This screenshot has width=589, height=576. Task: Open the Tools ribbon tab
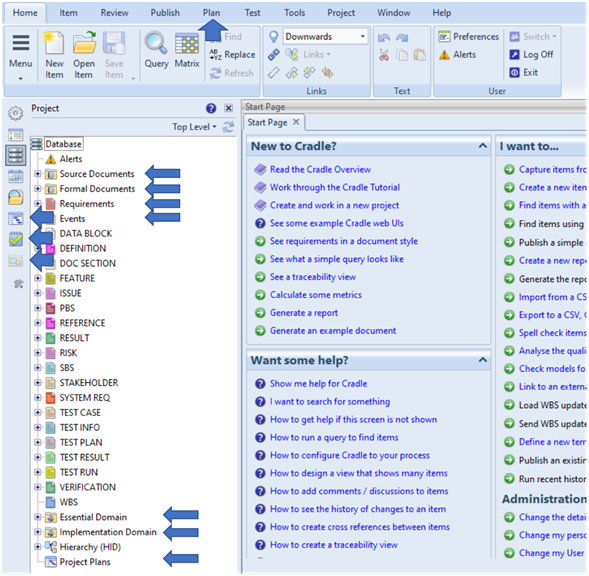pos(294,13)
